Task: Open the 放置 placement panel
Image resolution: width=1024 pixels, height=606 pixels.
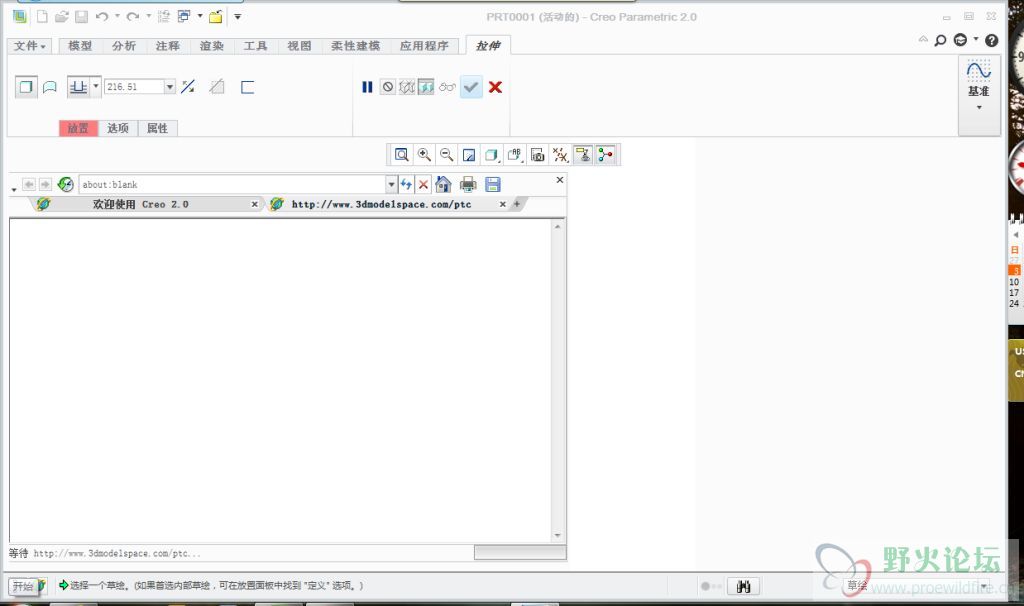Action: (x=78, y=128)
